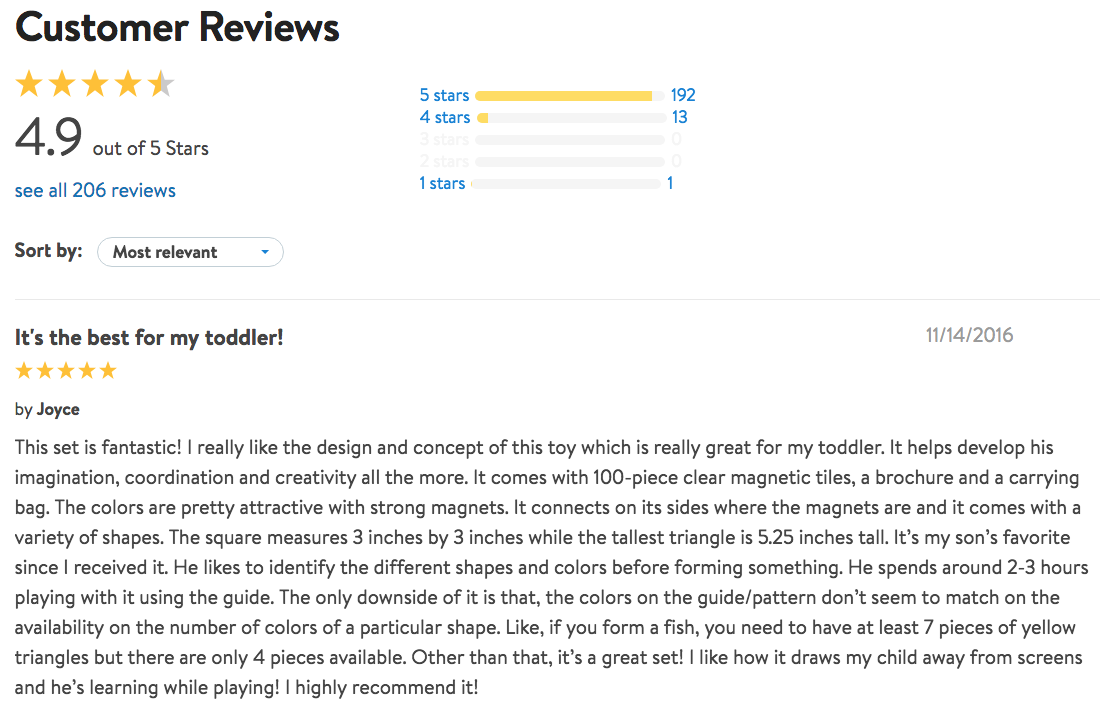
Task: Click the review's five-star rating
Action: (x=66, y=371)
